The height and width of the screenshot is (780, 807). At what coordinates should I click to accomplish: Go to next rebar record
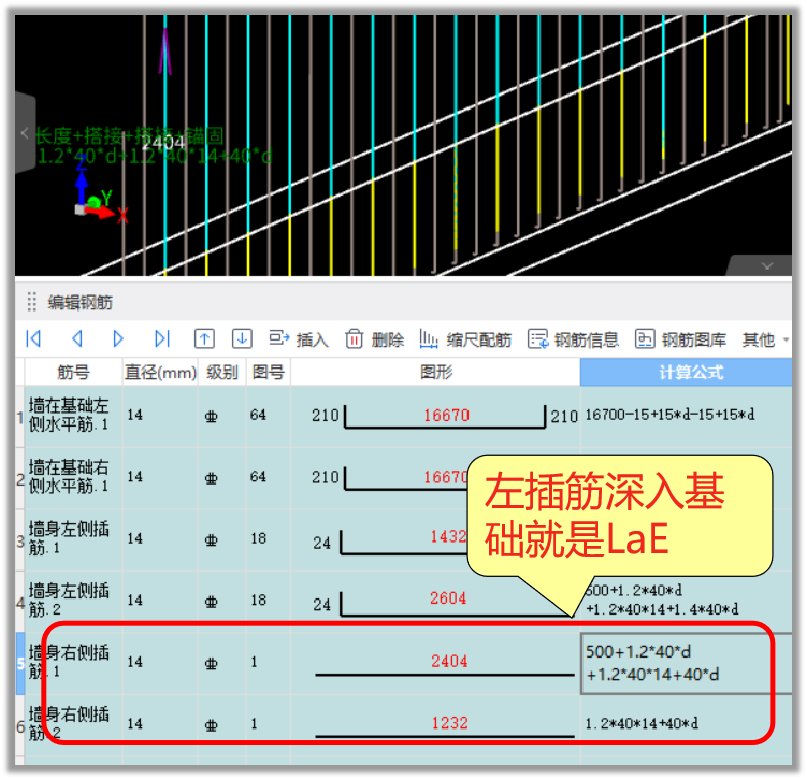(x=118, y=339)
